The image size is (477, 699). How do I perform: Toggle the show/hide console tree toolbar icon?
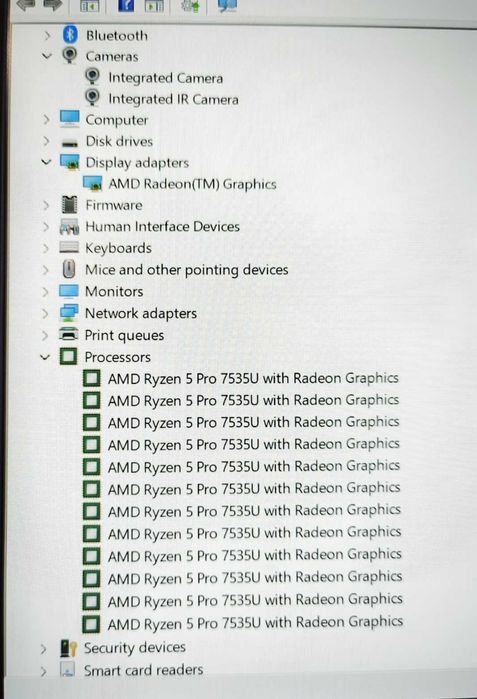90,5
